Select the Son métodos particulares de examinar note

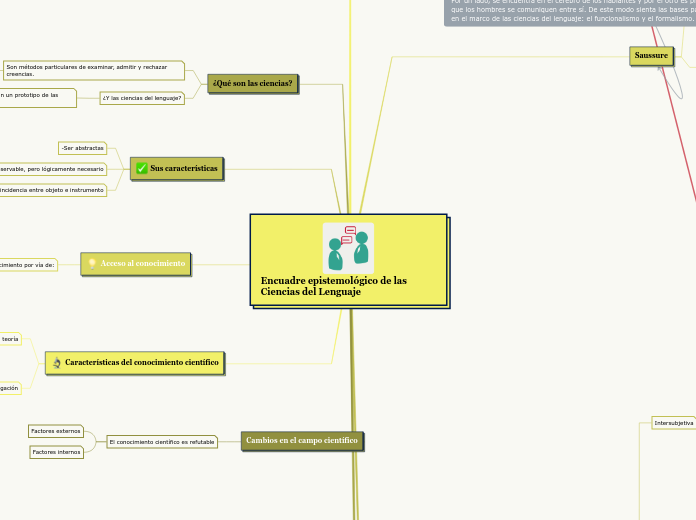tap(93, 70)
